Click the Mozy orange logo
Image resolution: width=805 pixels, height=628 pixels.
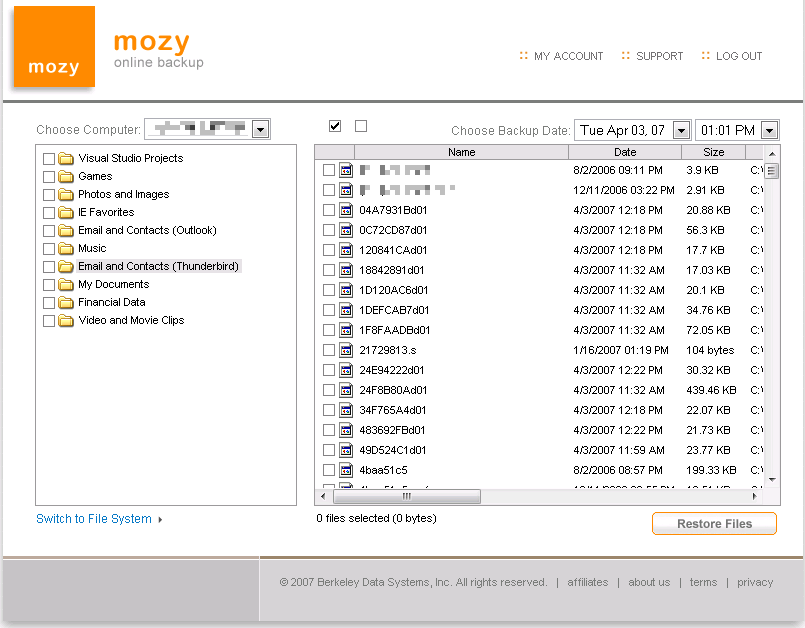[54, 47]
